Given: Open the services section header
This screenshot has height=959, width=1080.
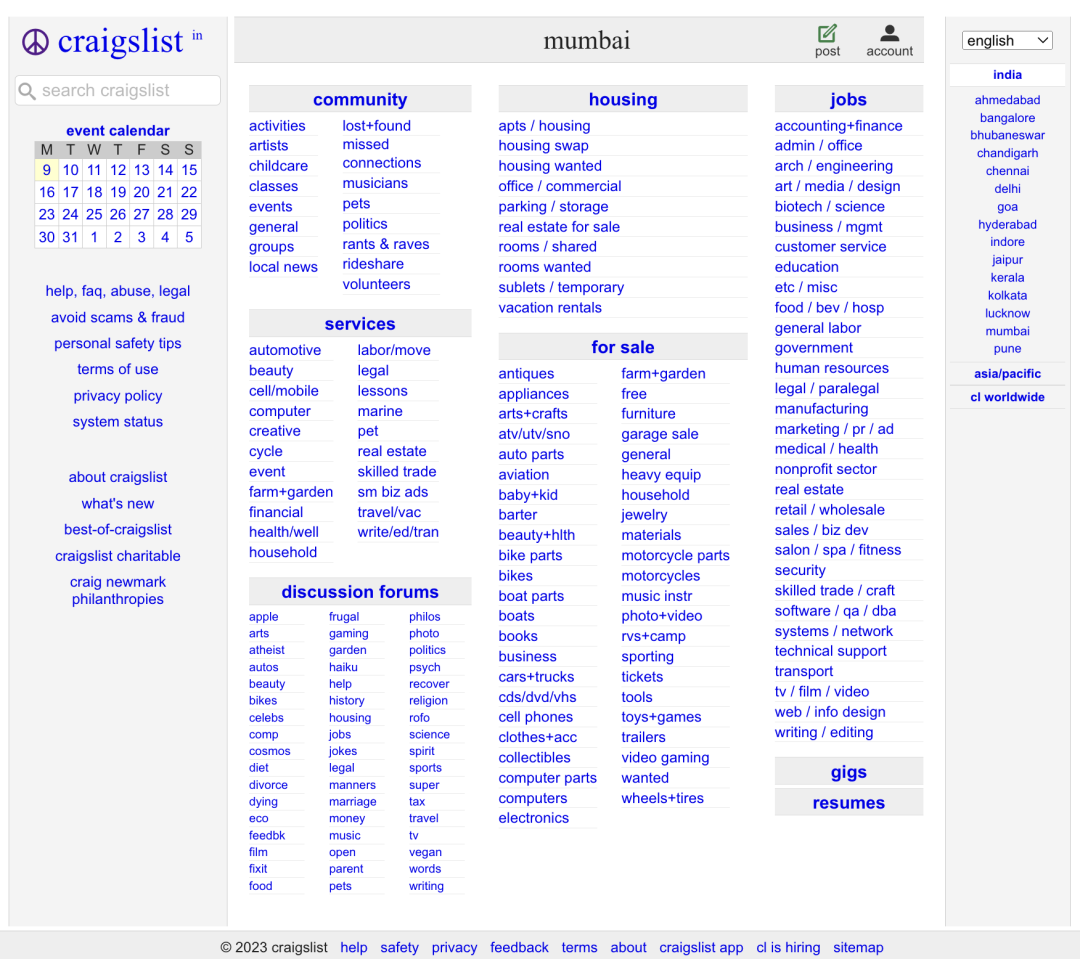Looking at the screenshot, I should [360, 324].
